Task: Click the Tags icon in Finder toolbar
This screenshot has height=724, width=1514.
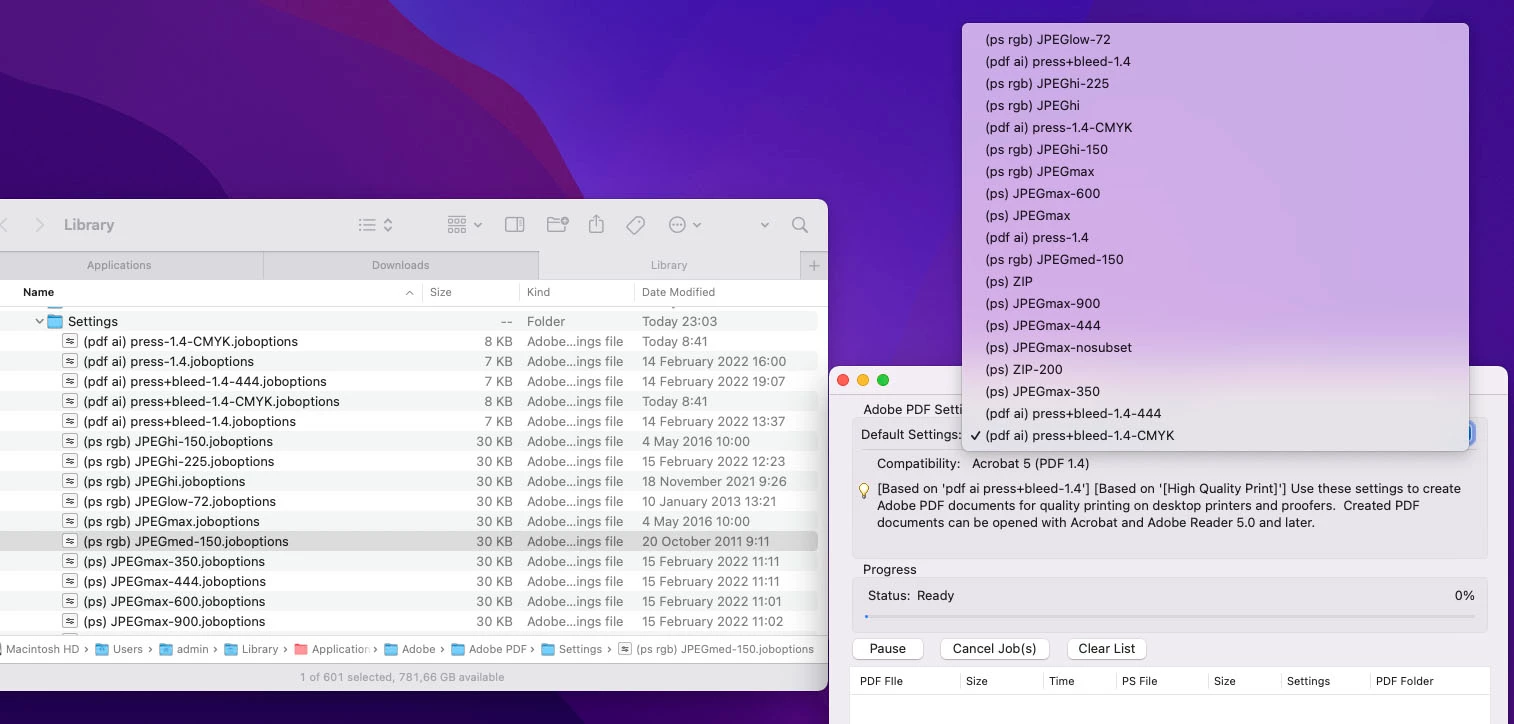Action: [635, 225]
